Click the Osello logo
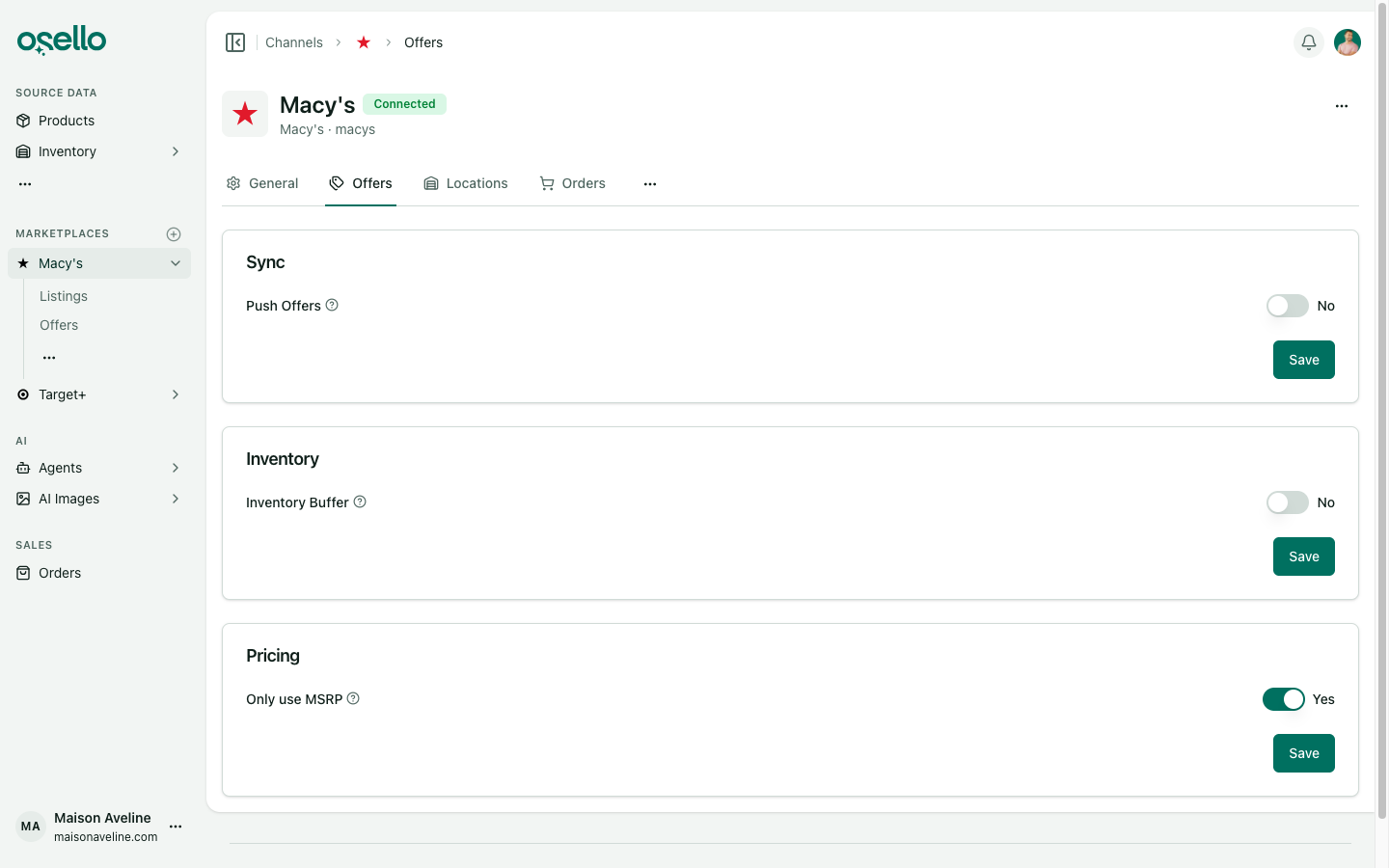The width and height of the screenshot is (1389, 868). (x=62, y=40)
